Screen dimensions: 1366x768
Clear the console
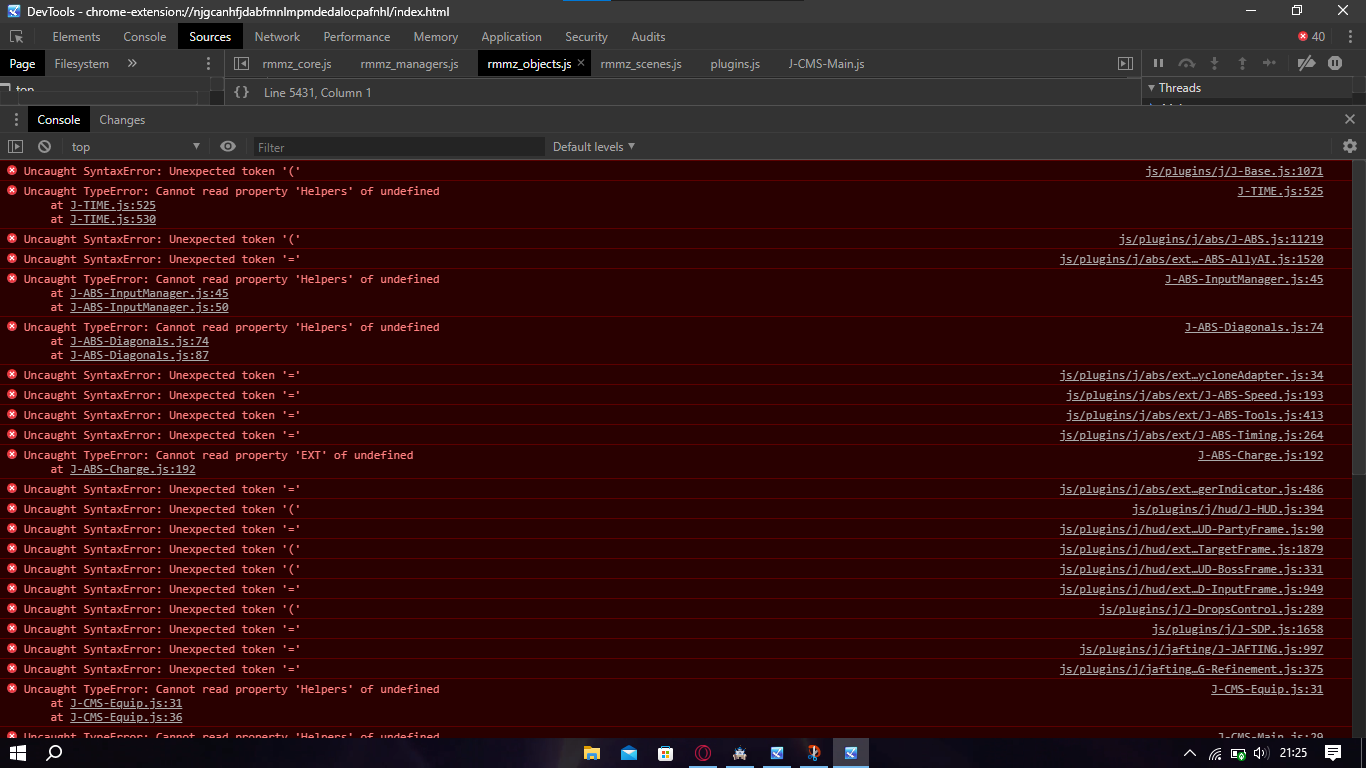44,147
